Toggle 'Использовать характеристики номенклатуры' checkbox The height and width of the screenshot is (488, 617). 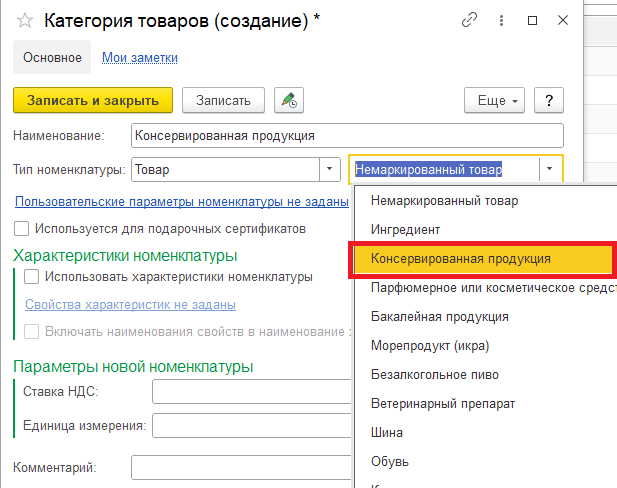click(x=32, y=277)
